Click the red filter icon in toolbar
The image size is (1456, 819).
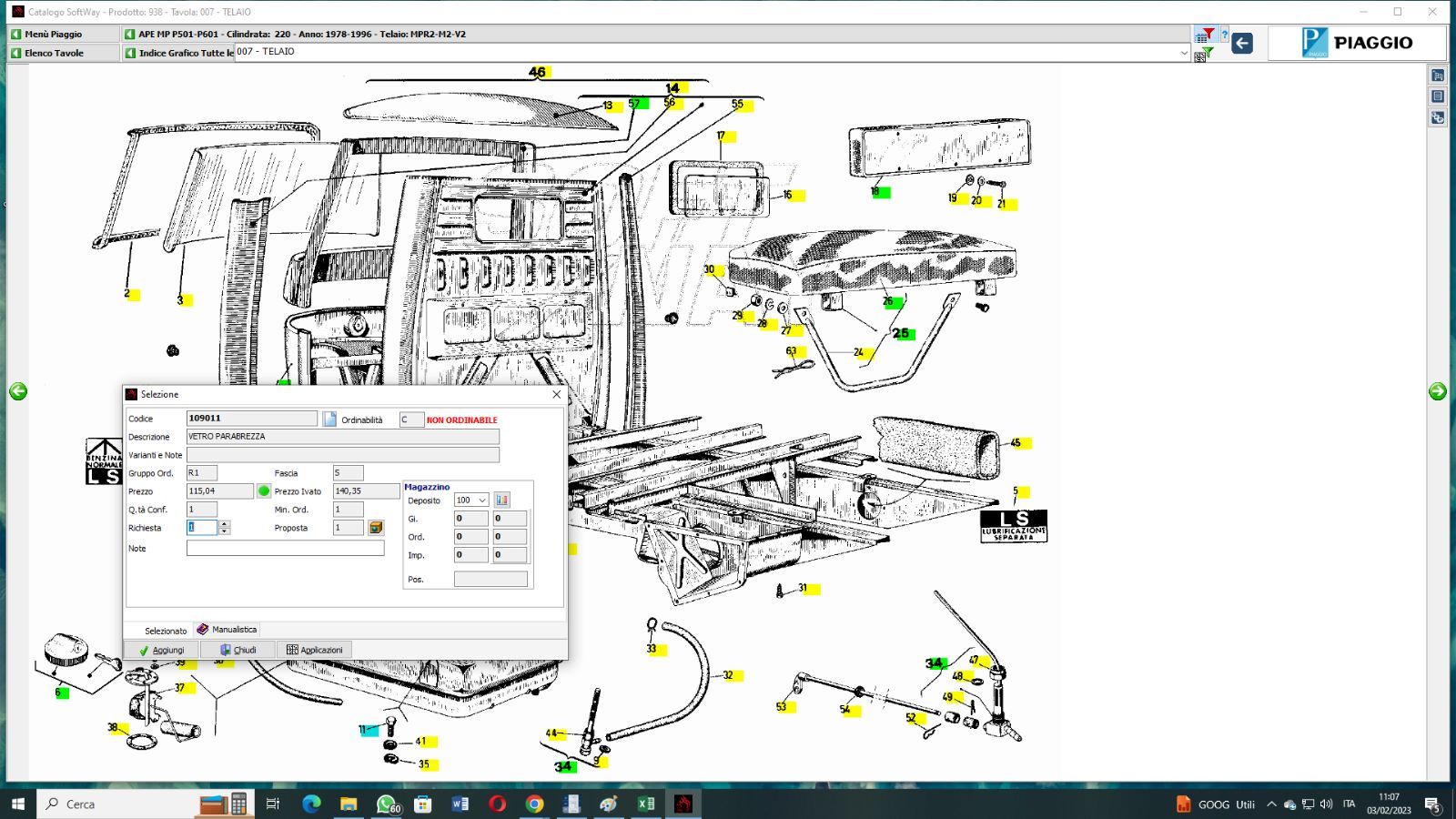[x=1205, y=35]
